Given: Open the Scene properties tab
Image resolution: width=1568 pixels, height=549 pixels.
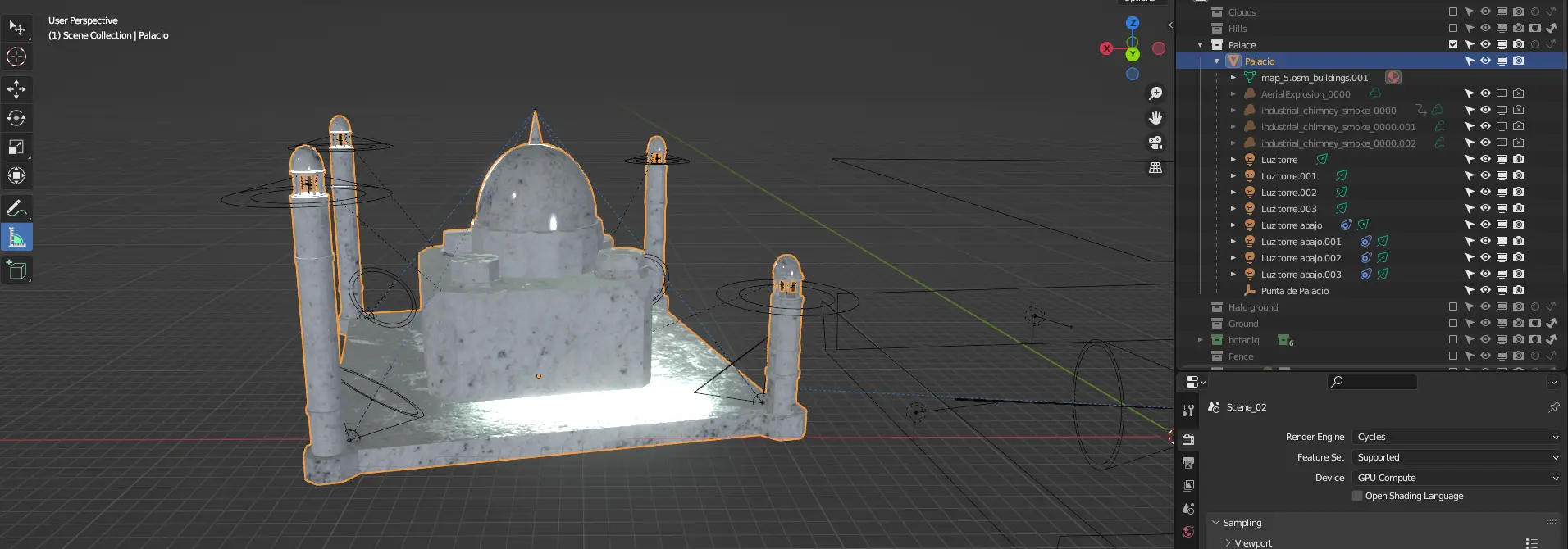Looking at the screenshot, I should coord(1188,509).
